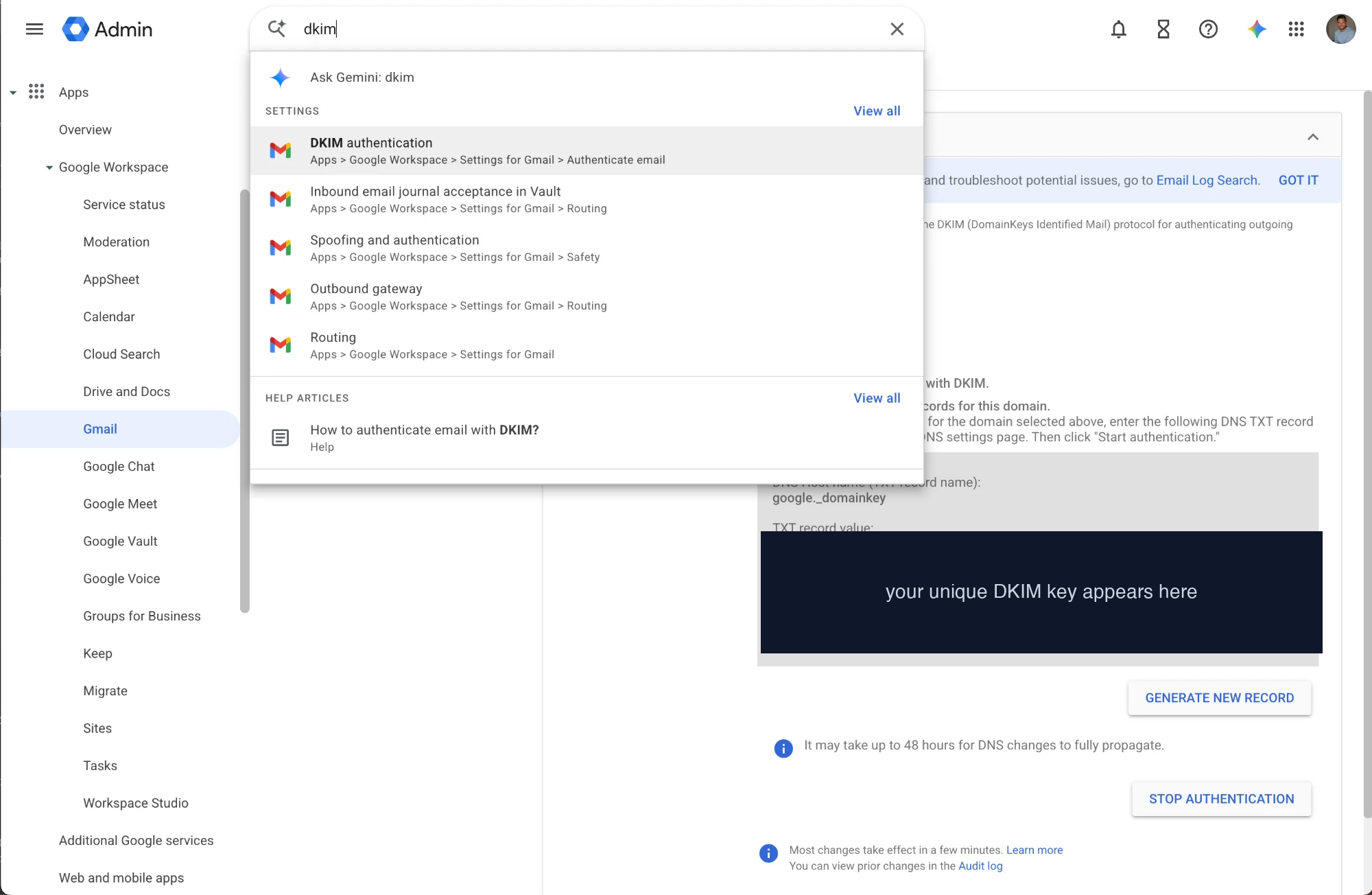Open Gemini sparkle icon in header
1372x895 pixels.
[x=1256, y=29]
